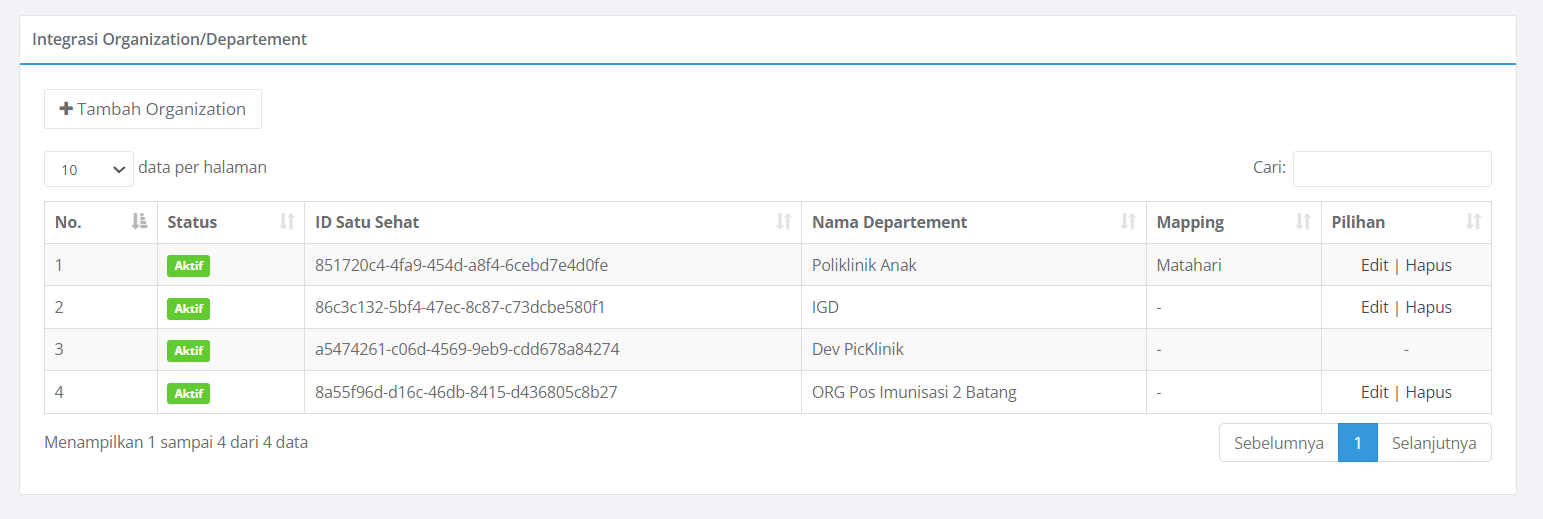1543x519 pixels.
Task: Edit the IGD department row
Action: tap(1374, 307)
